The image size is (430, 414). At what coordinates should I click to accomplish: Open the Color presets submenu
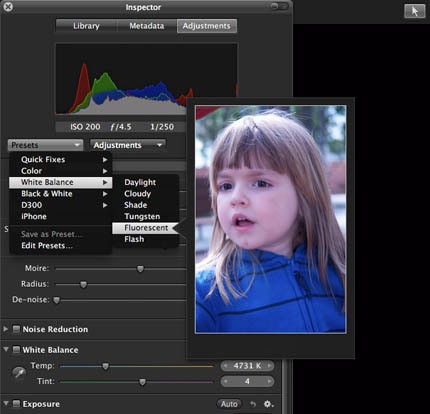[x=61, y=171]
